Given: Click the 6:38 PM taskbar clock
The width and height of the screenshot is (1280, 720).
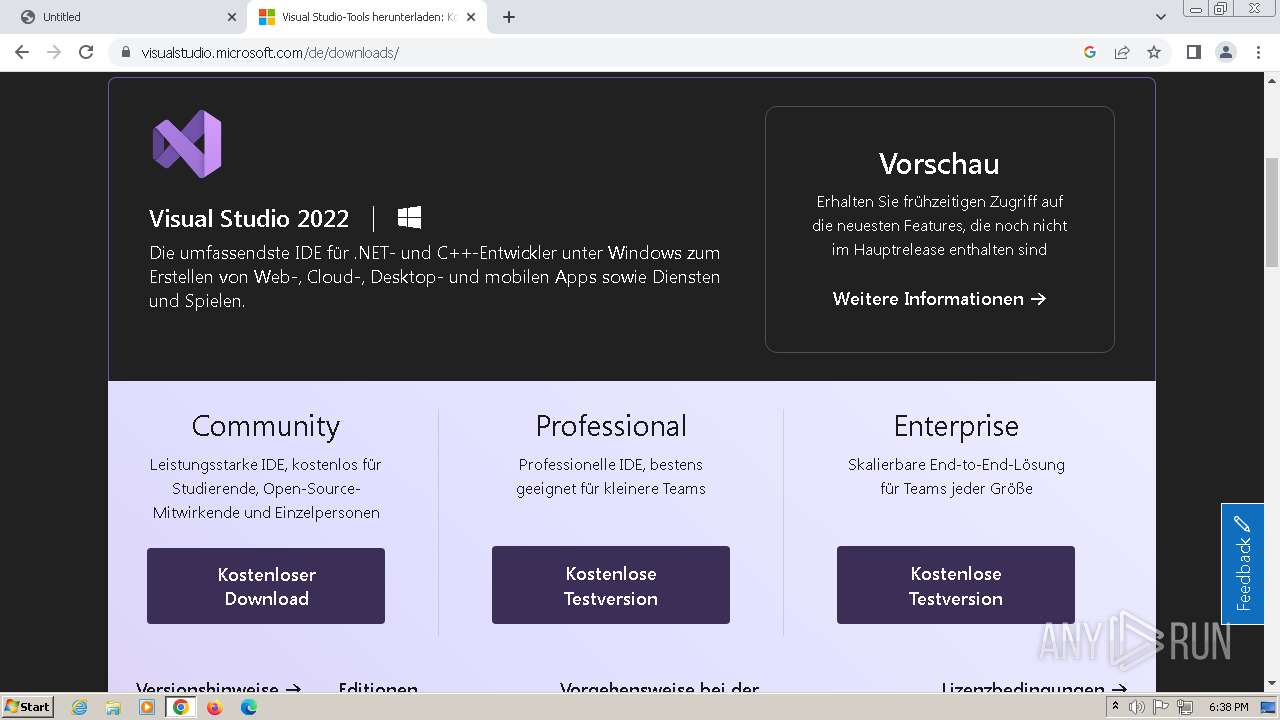Looking at the screenshot, I should point(1229,707).
